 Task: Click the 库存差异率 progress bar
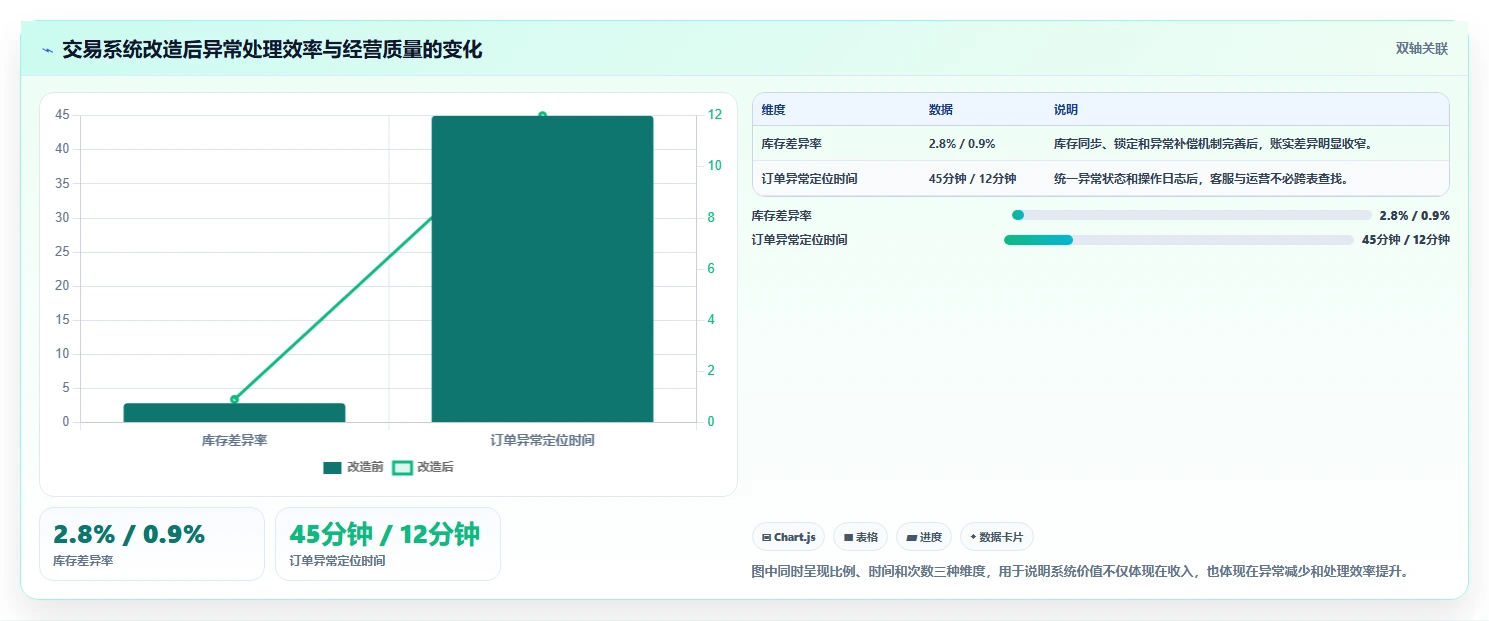[x=1192, y=215]
